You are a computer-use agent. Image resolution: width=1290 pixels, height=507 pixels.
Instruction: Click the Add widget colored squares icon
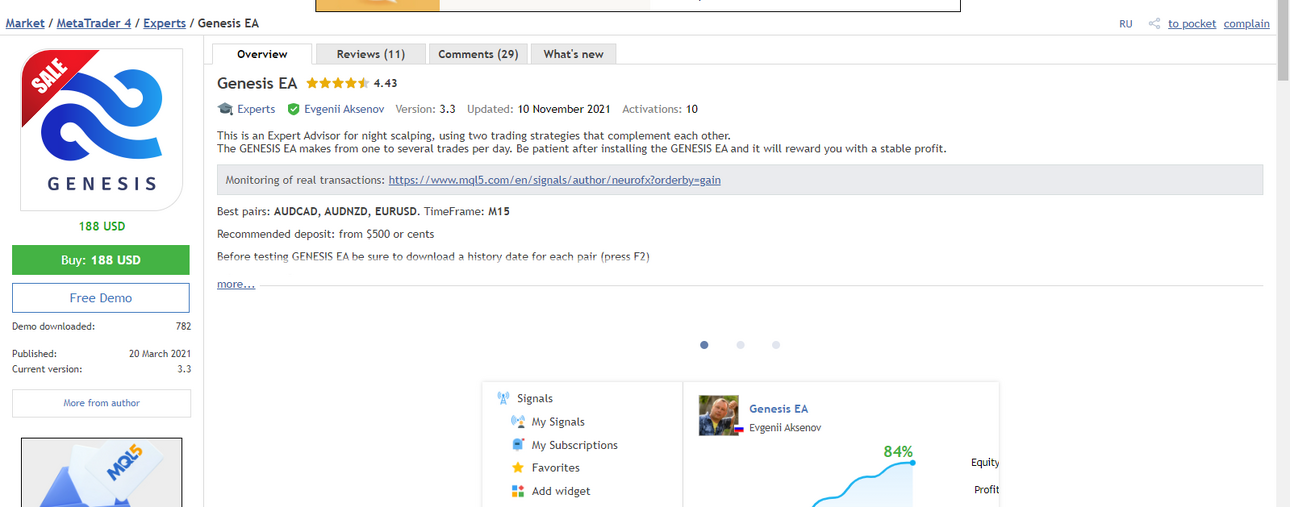pos(518,491)
